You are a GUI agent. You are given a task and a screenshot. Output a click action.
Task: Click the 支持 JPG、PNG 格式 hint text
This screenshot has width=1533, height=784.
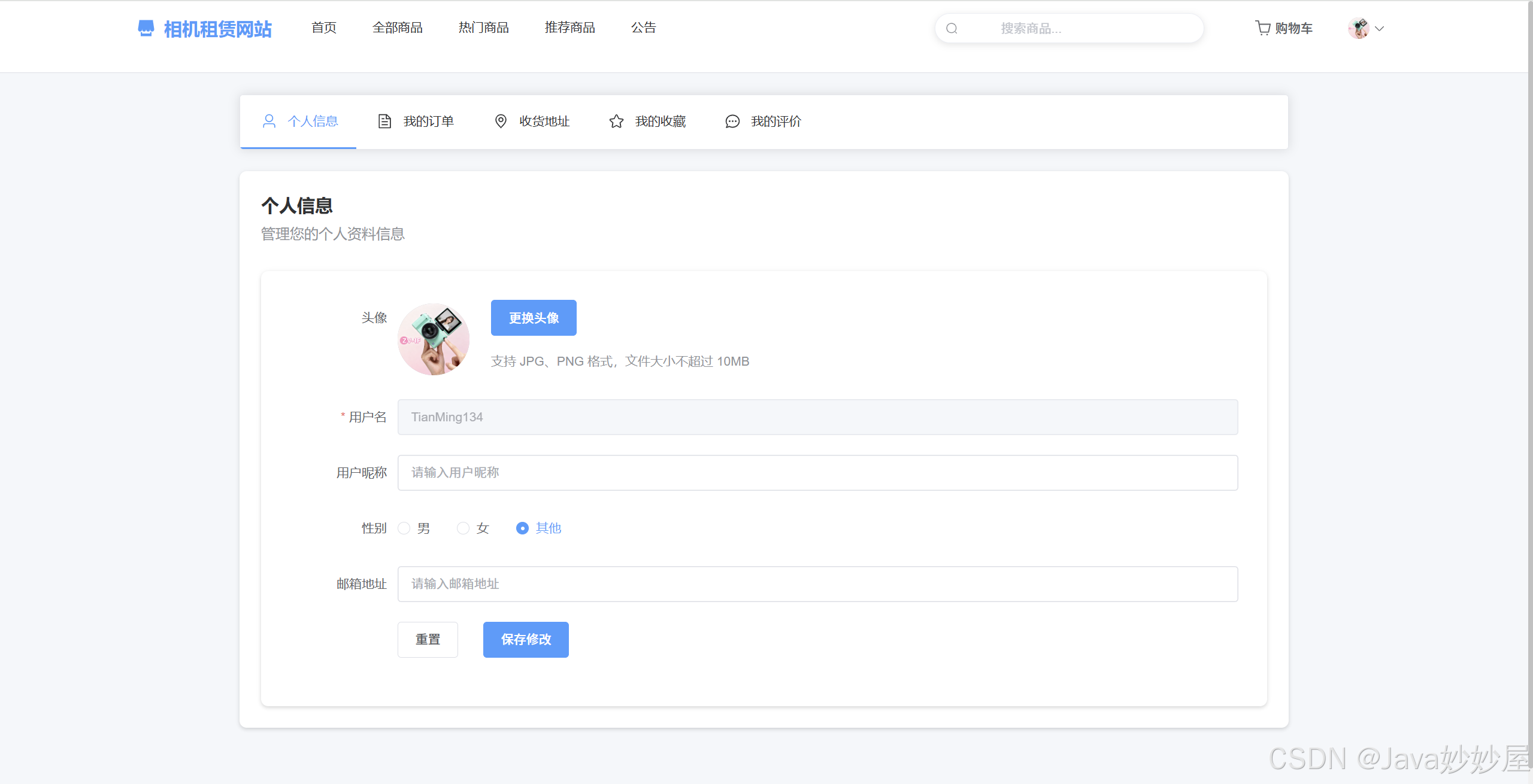pyautogui.click(x=620, y=361)
